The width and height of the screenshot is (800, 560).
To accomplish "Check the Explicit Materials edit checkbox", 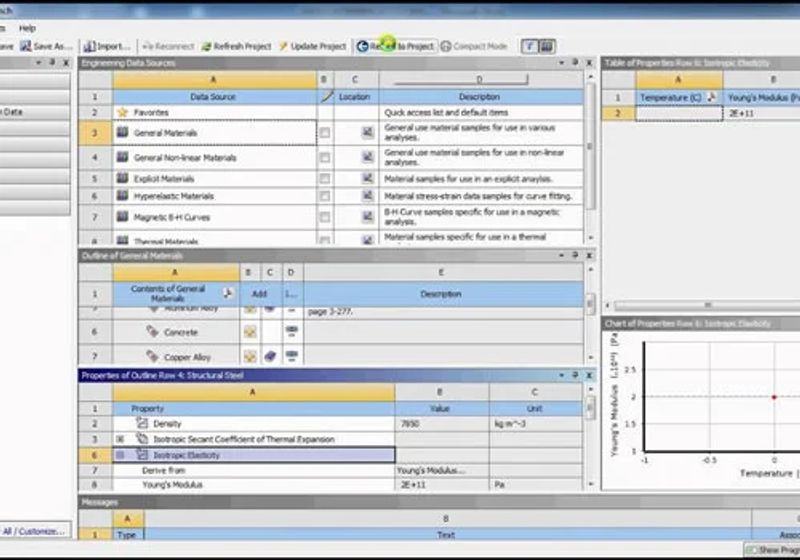I will 324,179.
